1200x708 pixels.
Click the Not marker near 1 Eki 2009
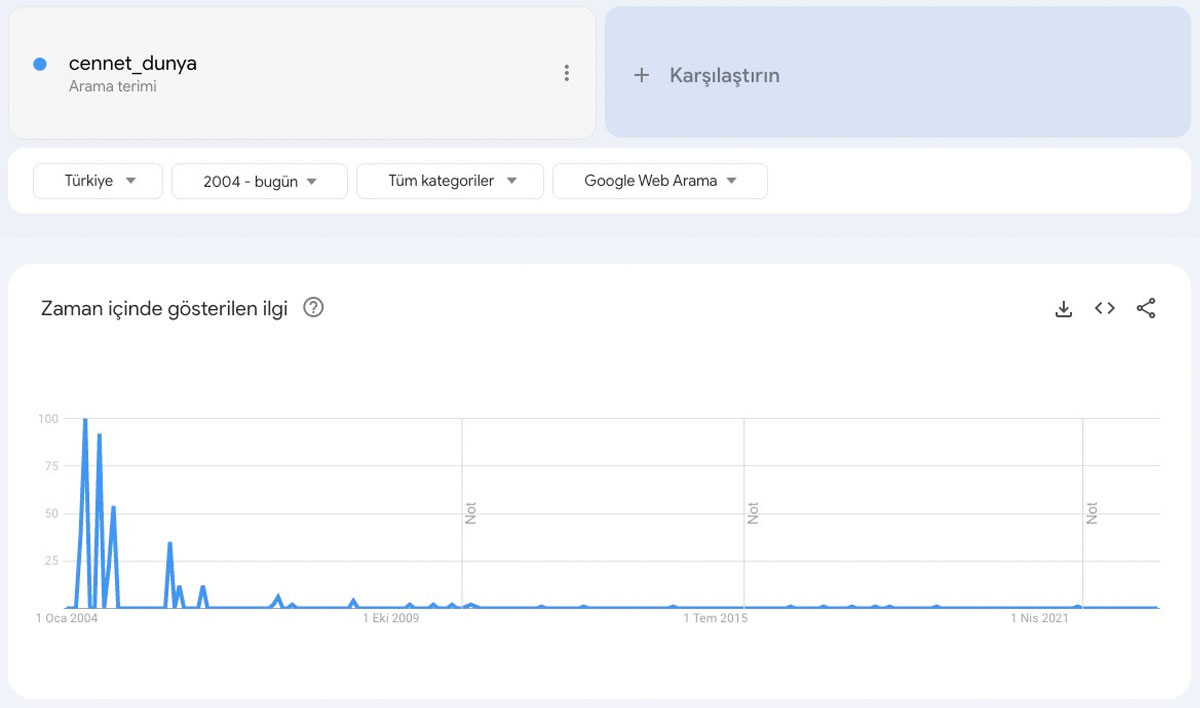(470, 513)
